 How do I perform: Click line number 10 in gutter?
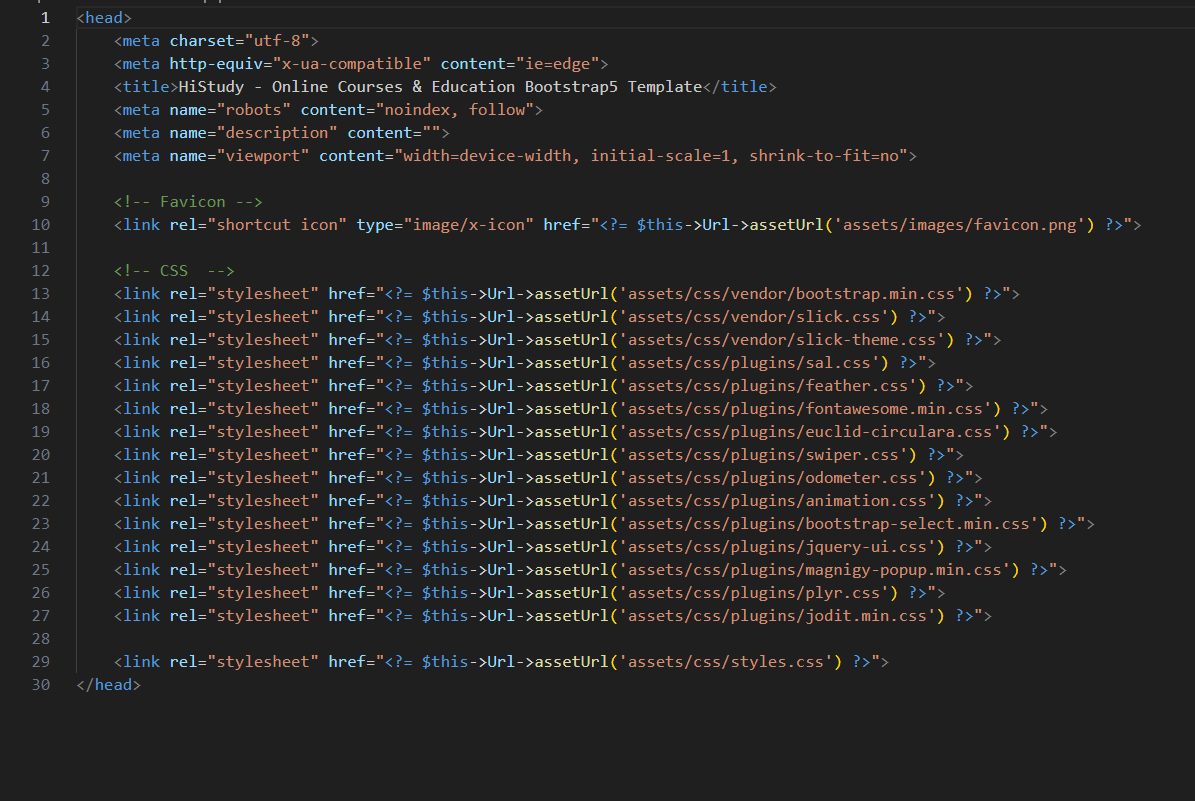(x=40, y=224)
